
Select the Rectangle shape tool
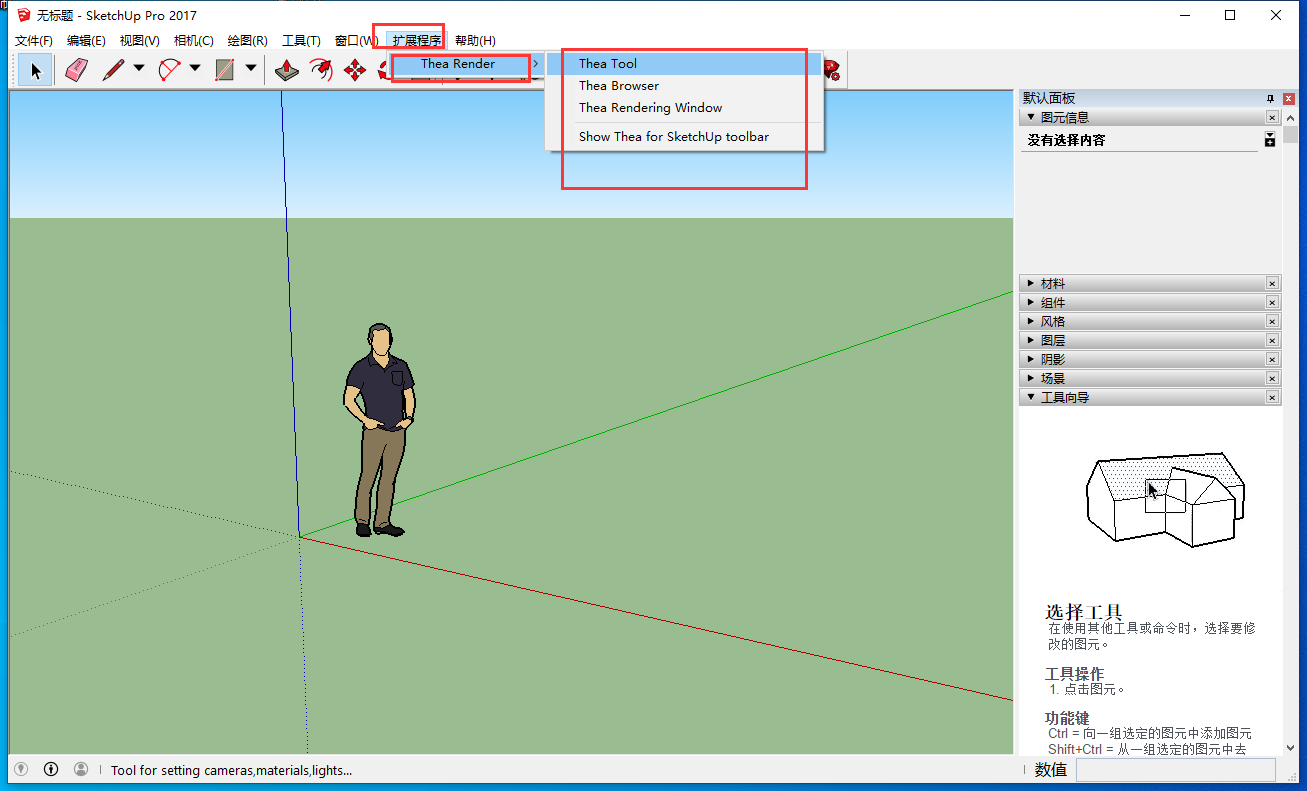[225, 70]
